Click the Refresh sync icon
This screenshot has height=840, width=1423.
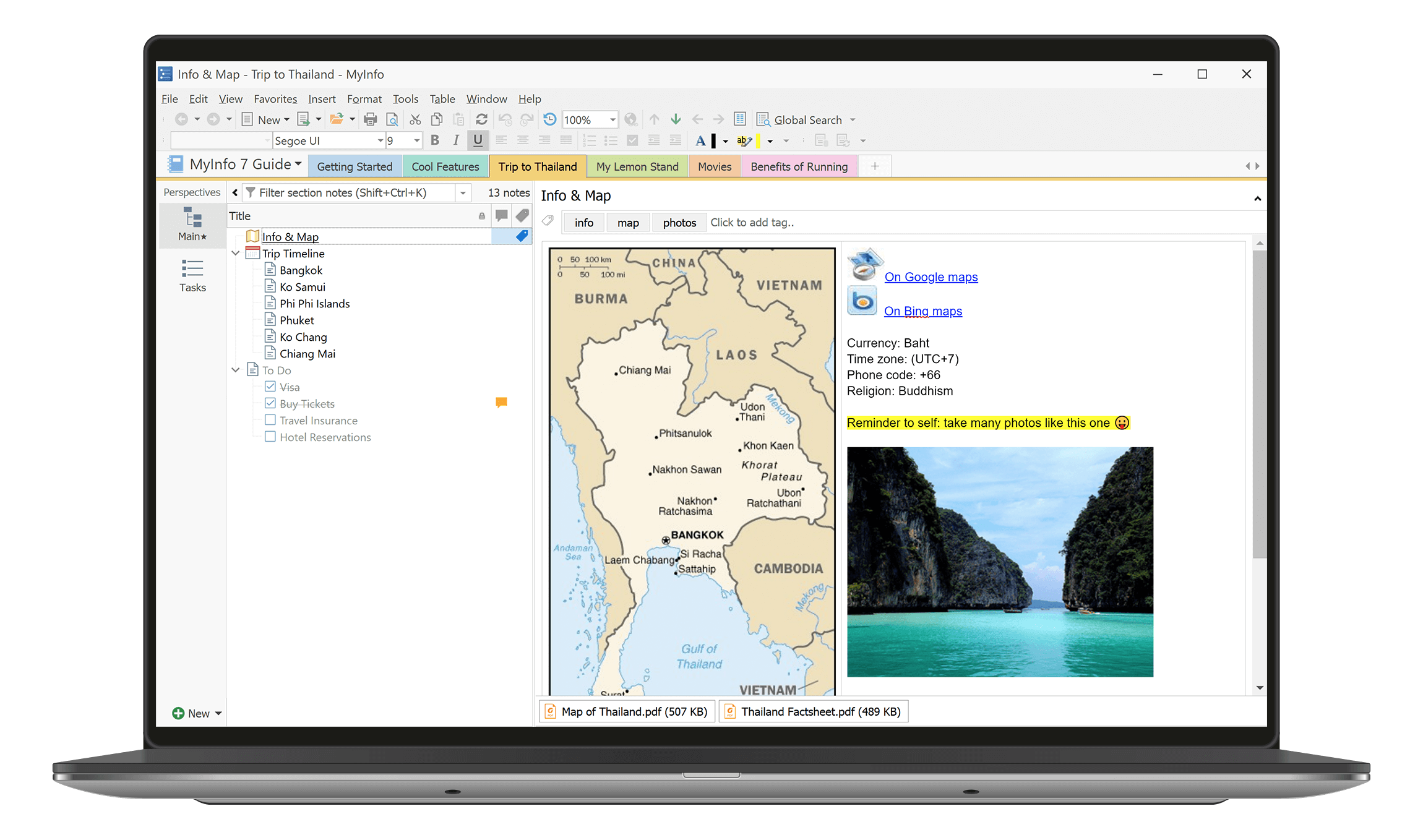[481, 119]
